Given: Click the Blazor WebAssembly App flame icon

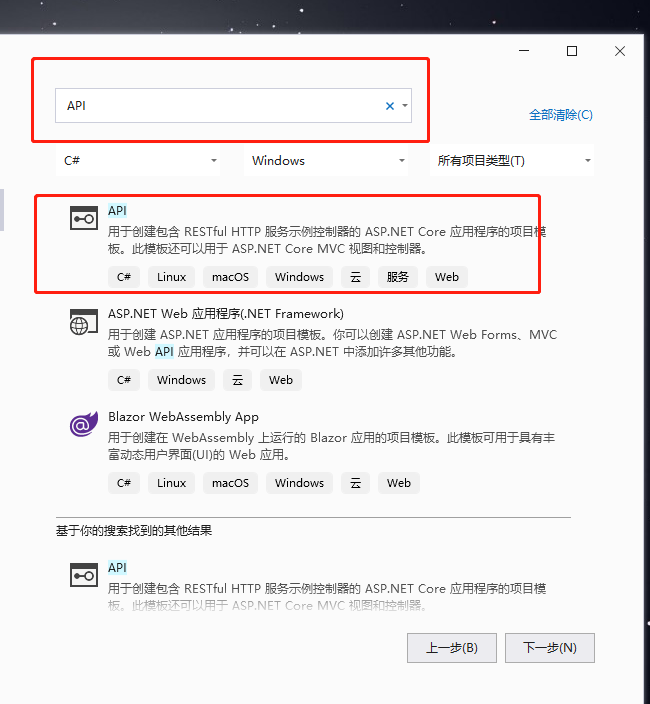Looking at the screenshot, I should click(84, 424).
